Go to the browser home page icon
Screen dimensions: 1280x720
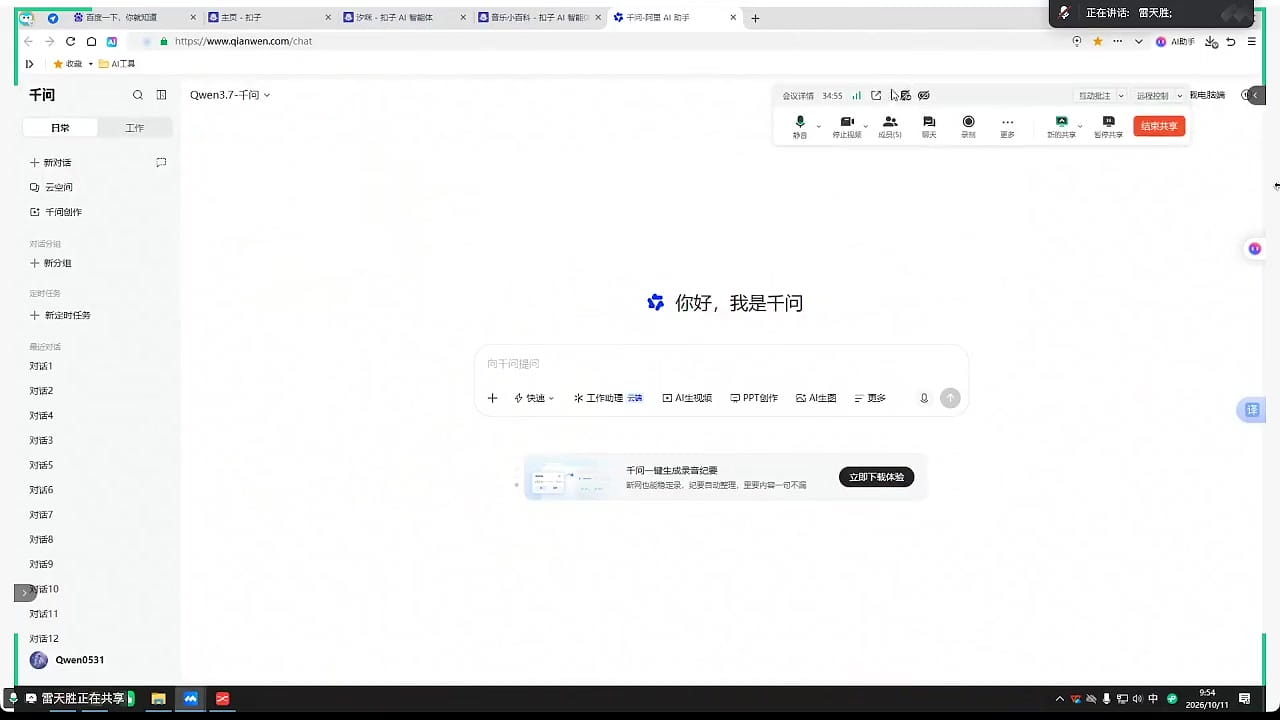click(91, 41)
